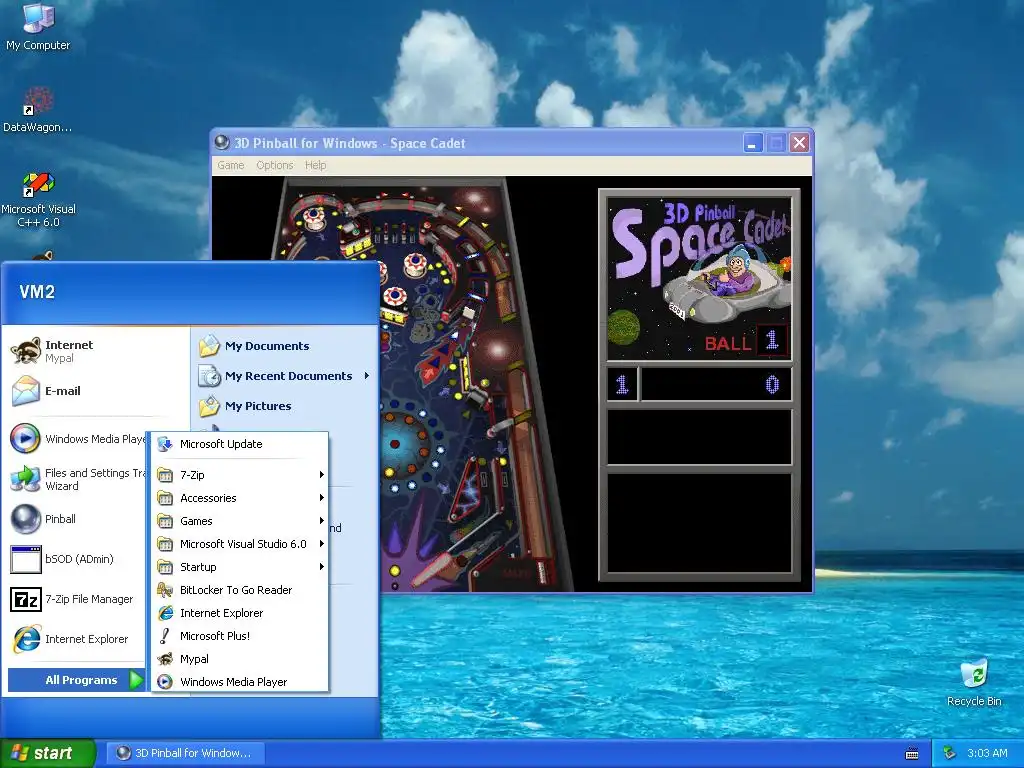This screenshot has width=1024, height=768.
Task: Click the All Programs label
Action: click(81, 680)
